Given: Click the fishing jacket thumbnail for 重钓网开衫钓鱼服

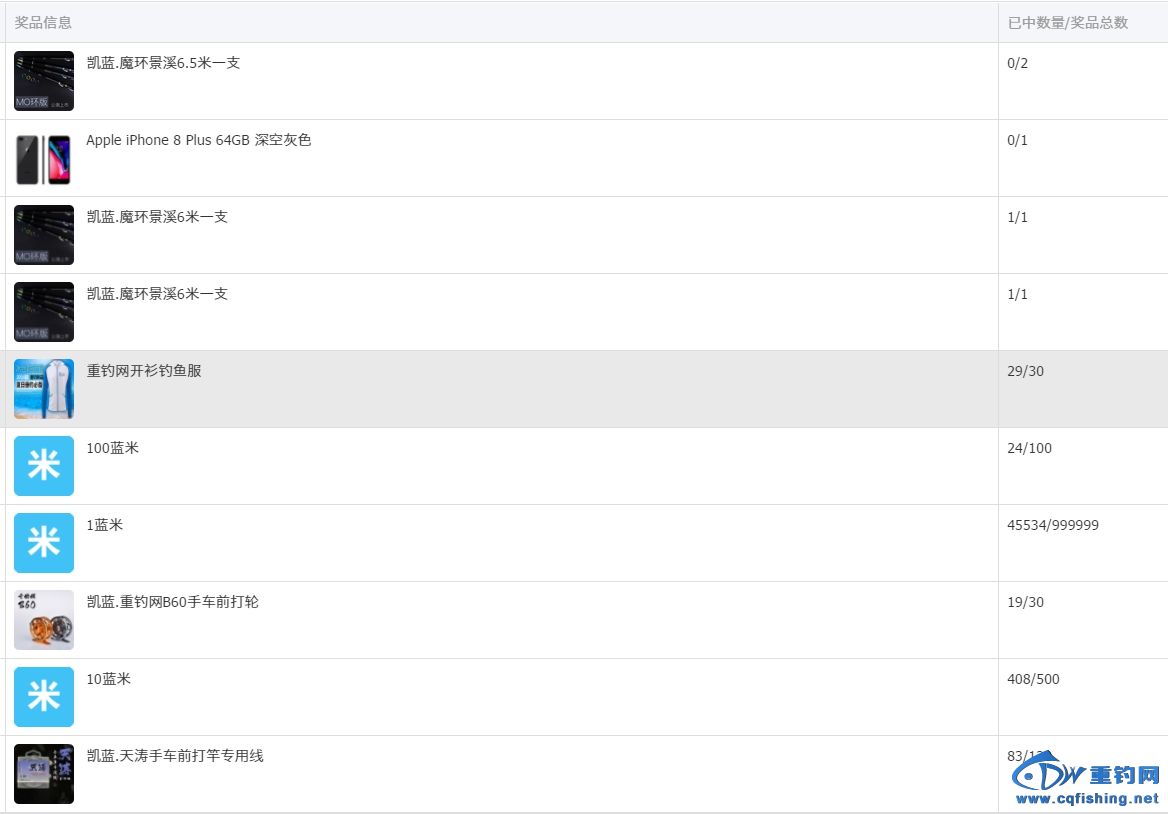Looking at the screenshot, I should pos(43,389).
